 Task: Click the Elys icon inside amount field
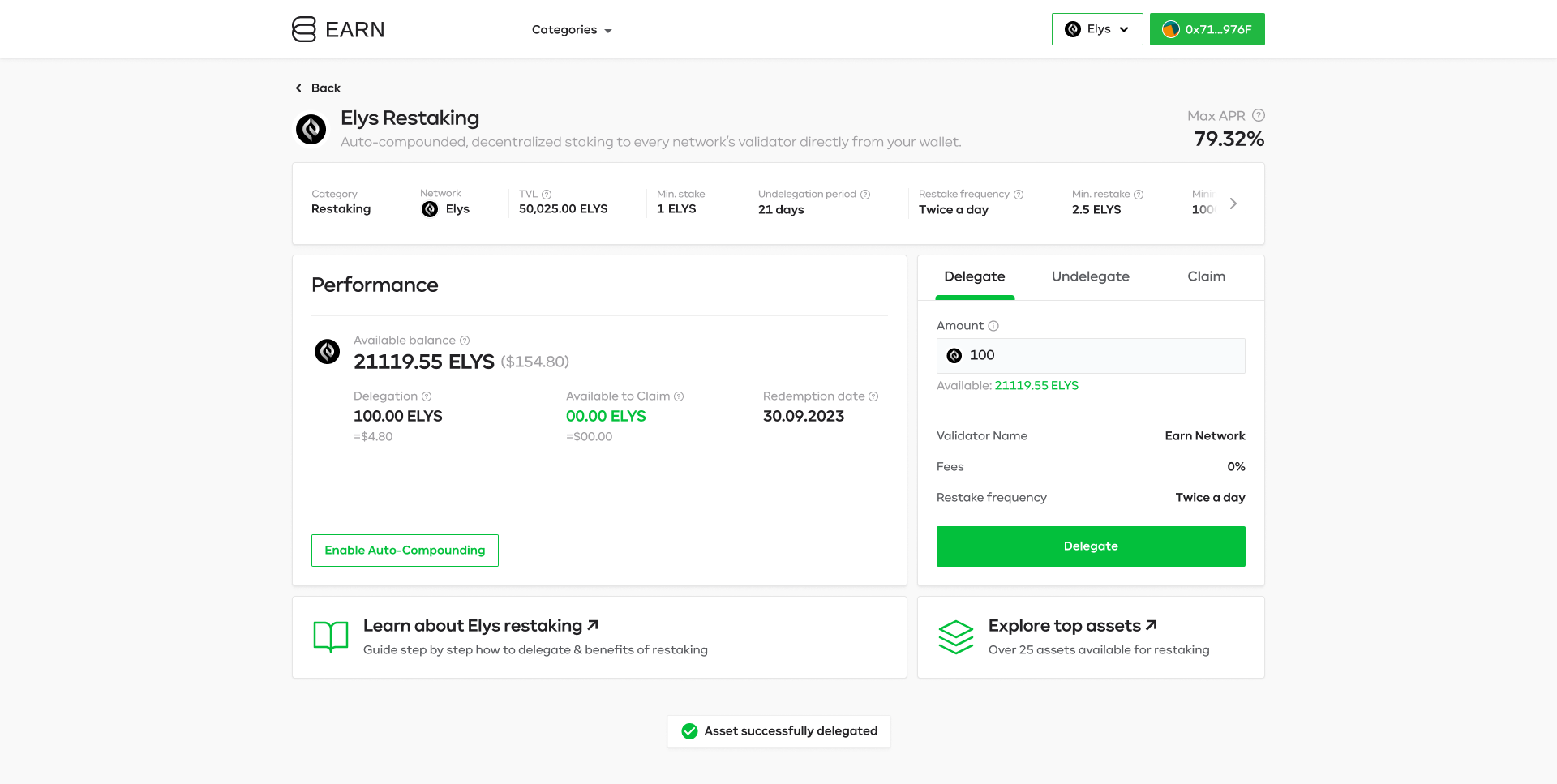click(x=954, y=356)
